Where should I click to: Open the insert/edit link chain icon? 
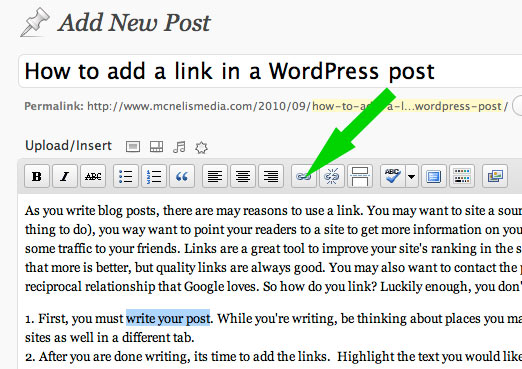[x=304, y=176]
